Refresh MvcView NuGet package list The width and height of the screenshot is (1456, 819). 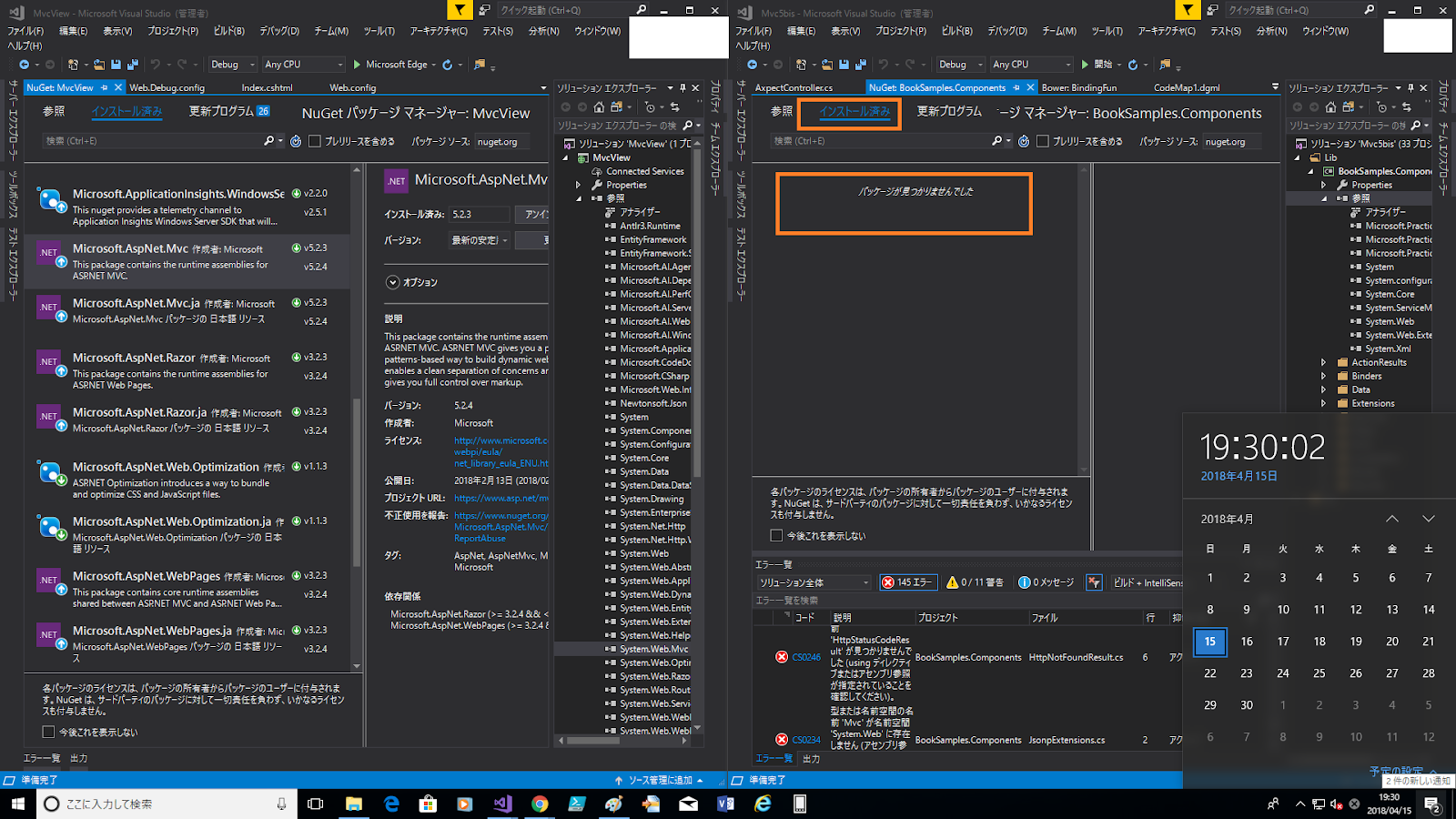pos(296,141)
